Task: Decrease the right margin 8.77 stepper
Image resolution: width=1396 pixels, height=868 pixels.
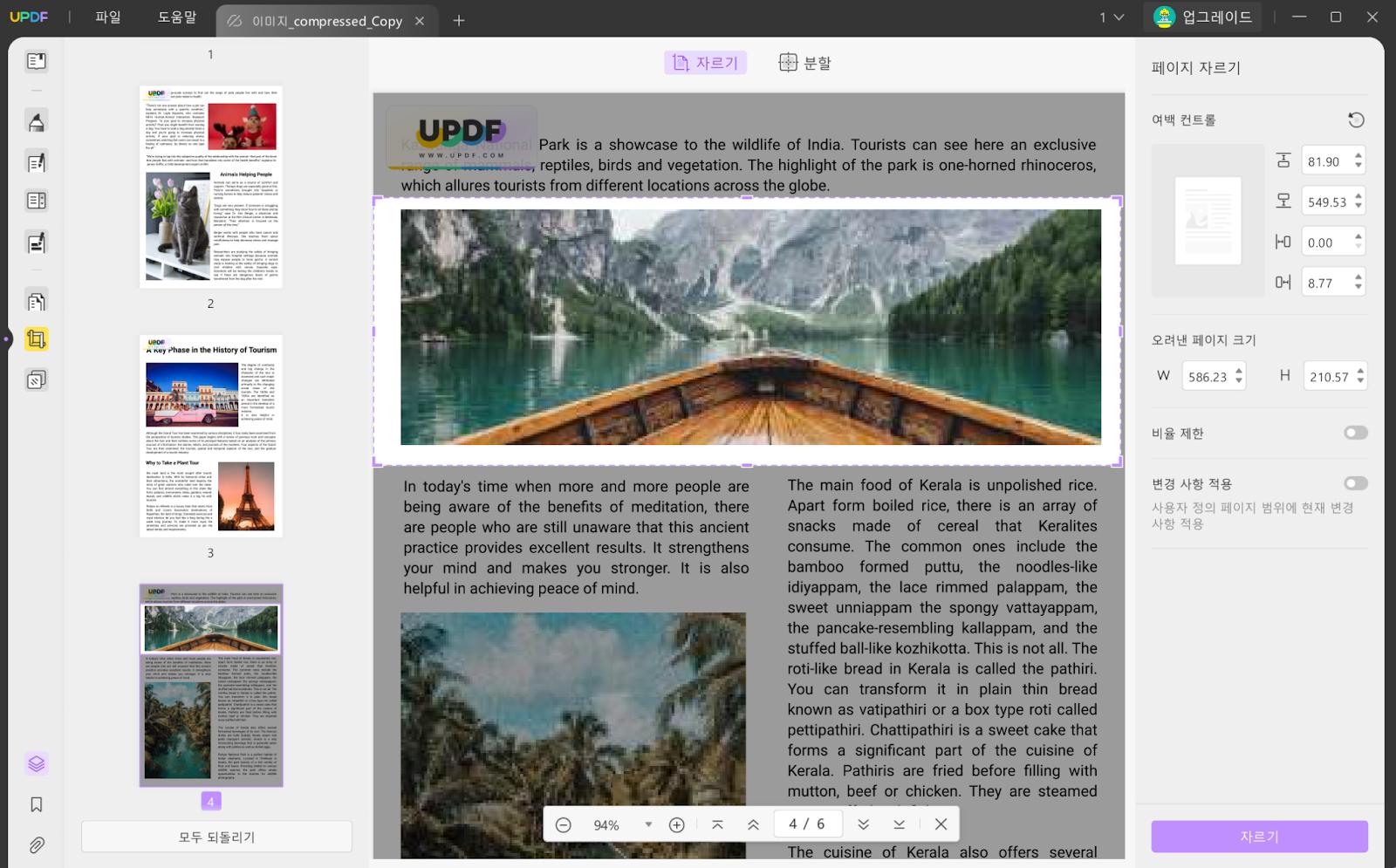Action: point(1358,288)
